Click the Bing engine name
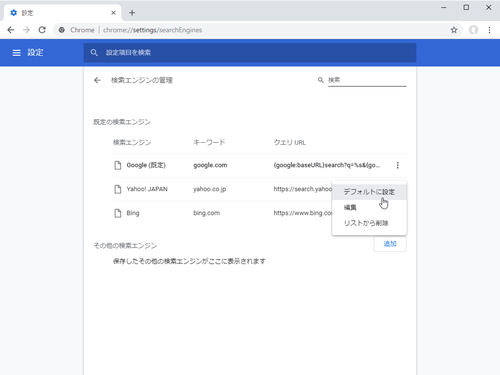The width and height of the screenshot is (500, 375). (133, 213)
